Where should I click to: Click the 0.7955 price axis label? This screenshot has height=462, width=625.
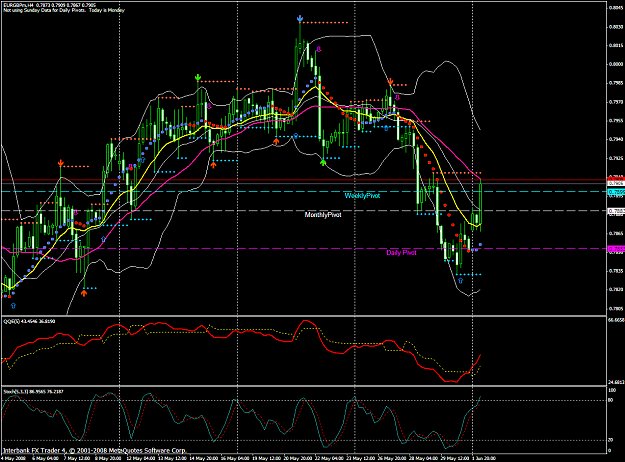[616, 120]
